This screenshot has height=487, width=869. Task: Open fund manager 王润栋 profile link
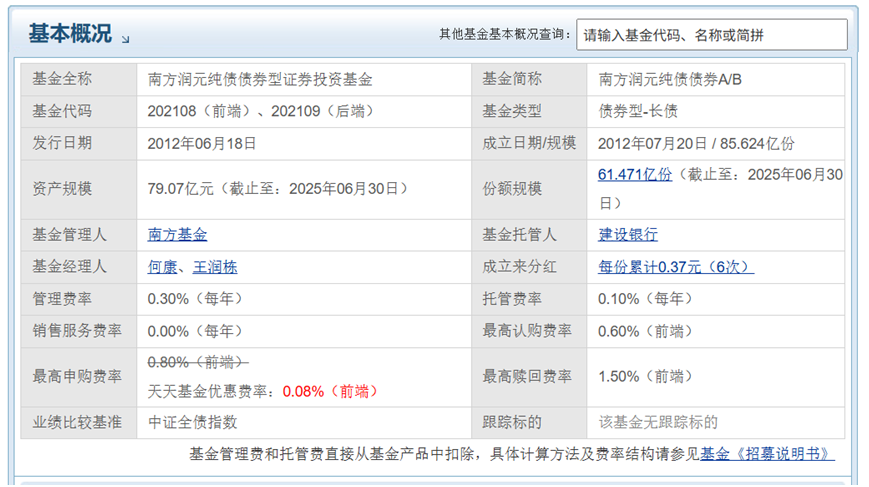click(x=215, y=267)
